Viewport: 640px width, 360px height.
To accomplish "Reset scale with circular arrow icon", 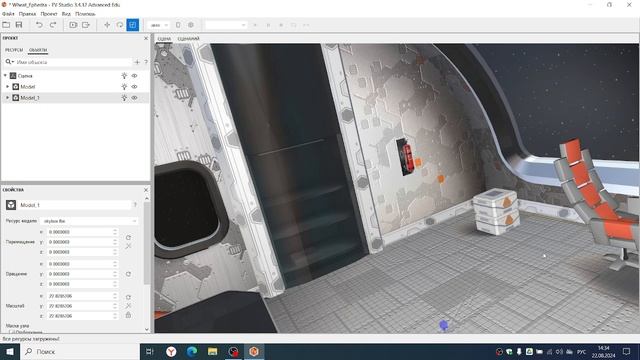I will (x=128, y=297).
